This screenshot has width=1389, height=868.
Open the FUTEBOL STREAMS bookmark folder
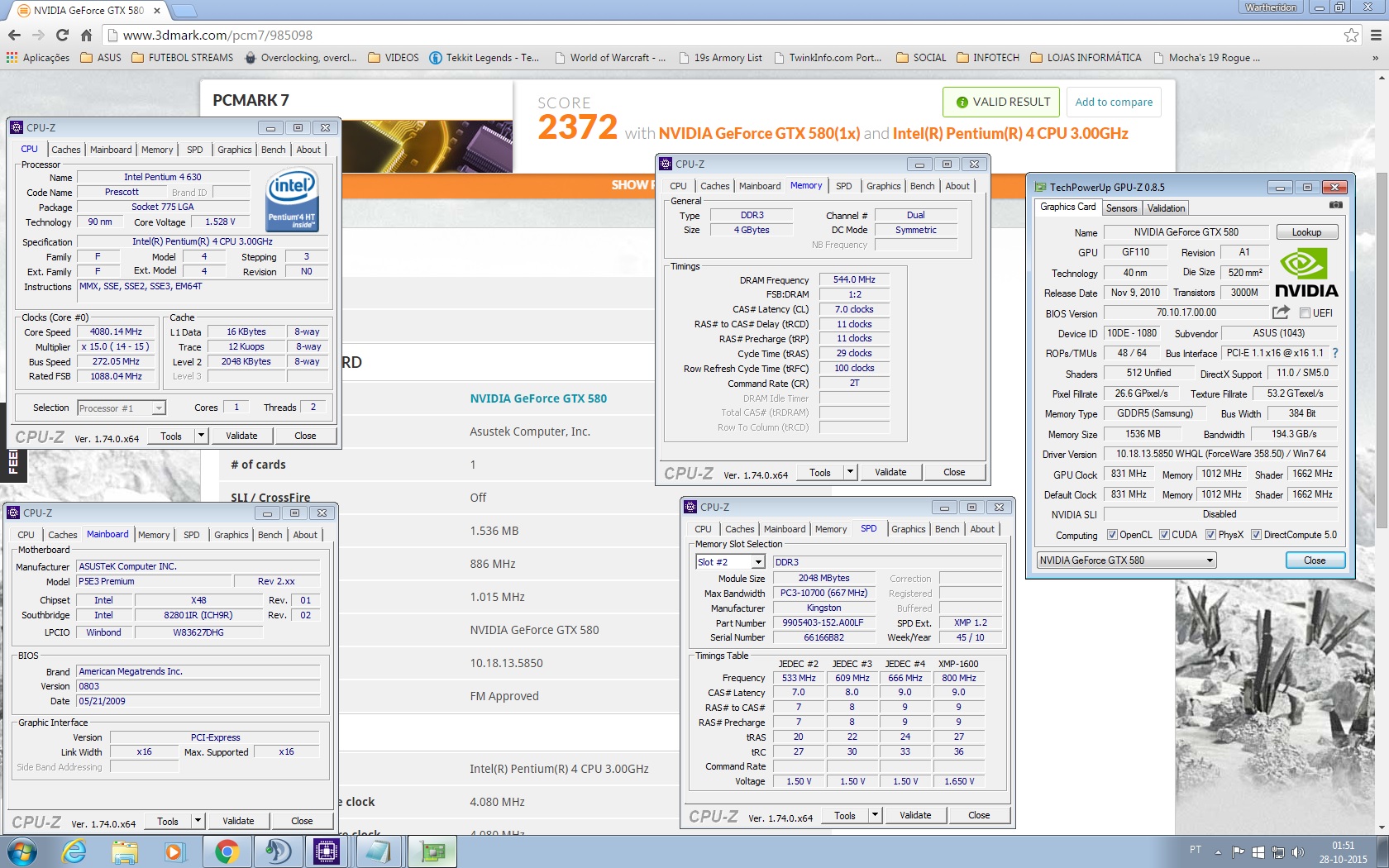(x=183, y=58)
